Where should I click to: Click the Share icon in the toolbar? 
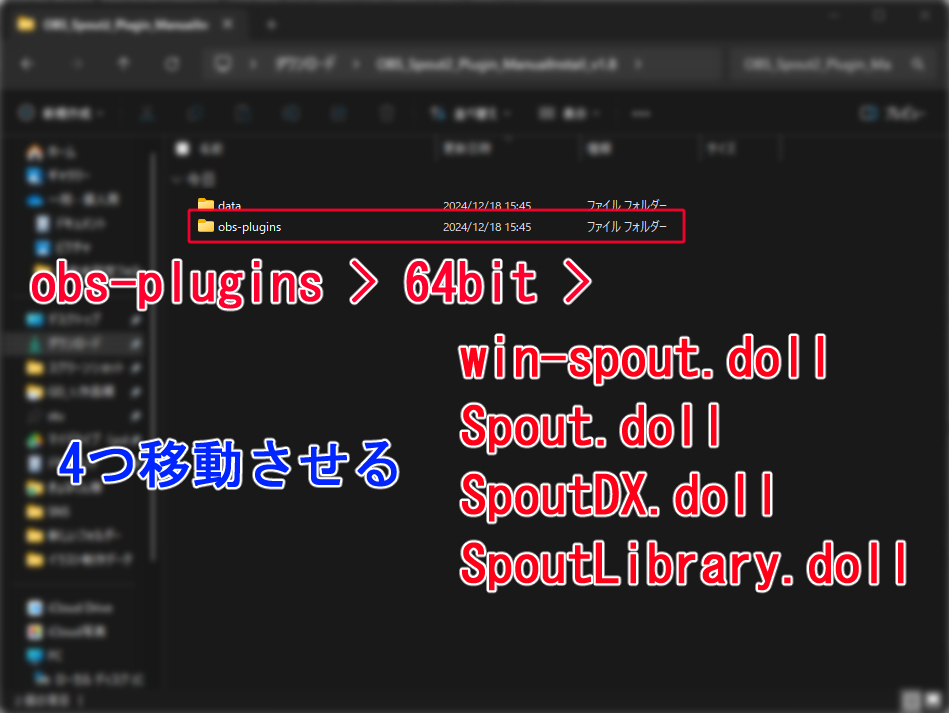pyautogui.click(x=338, y=113)
